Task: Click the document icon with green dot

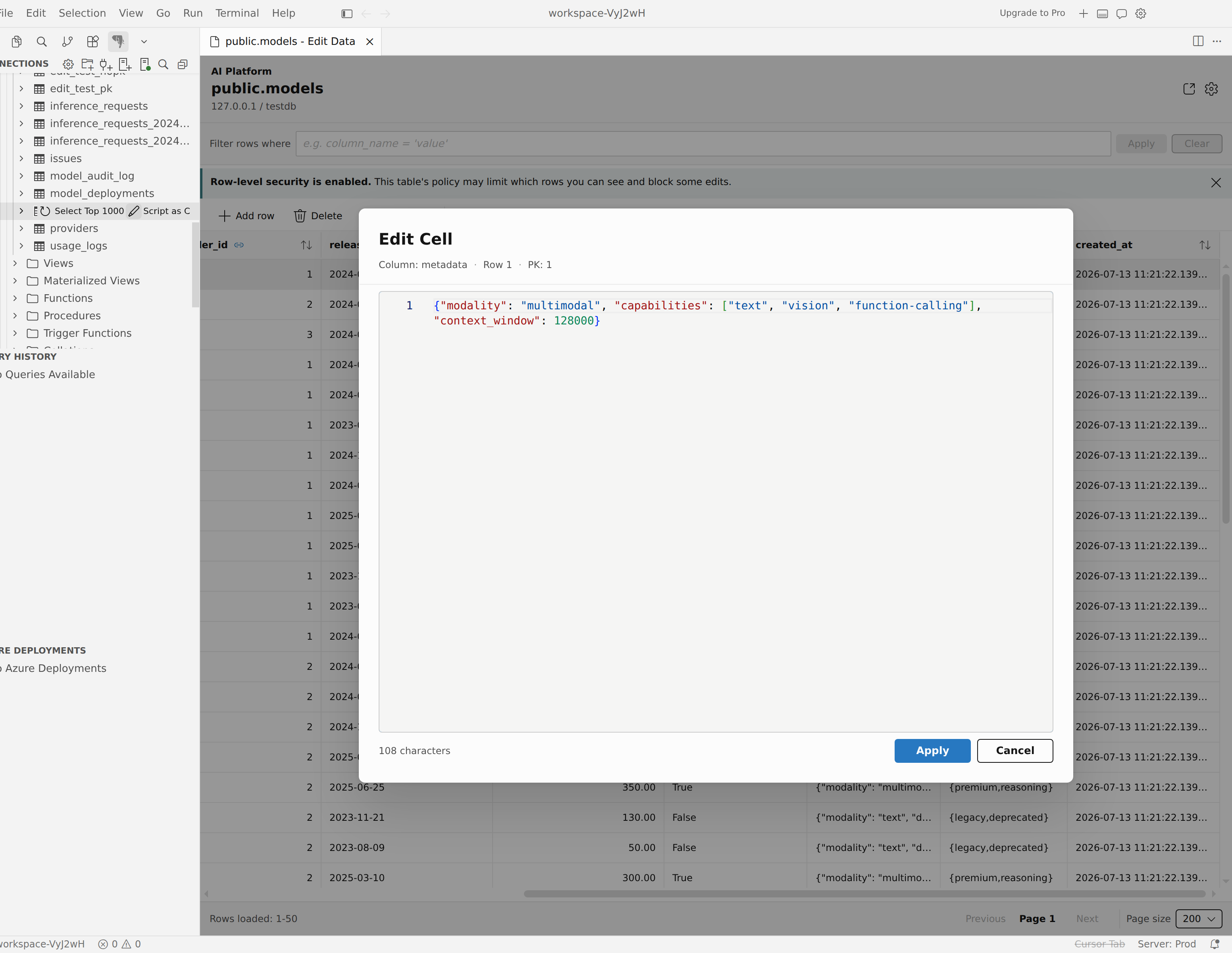Action: [x=144, y=64]
